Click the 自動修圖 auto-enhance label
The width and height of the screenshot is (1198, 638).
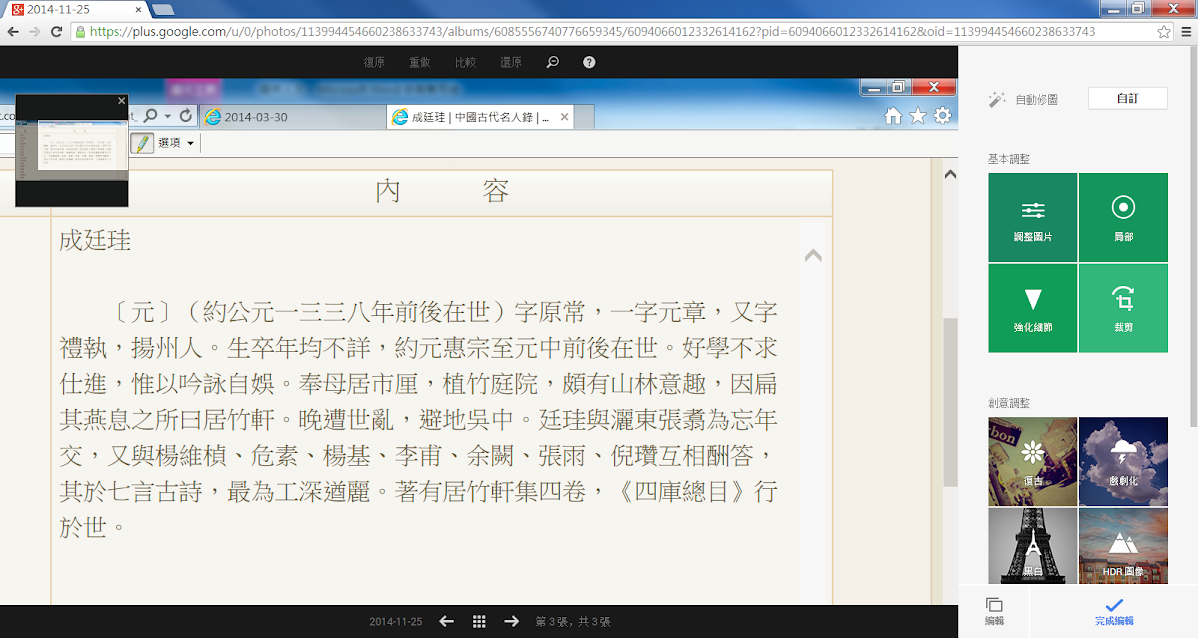click(1036, 99)
